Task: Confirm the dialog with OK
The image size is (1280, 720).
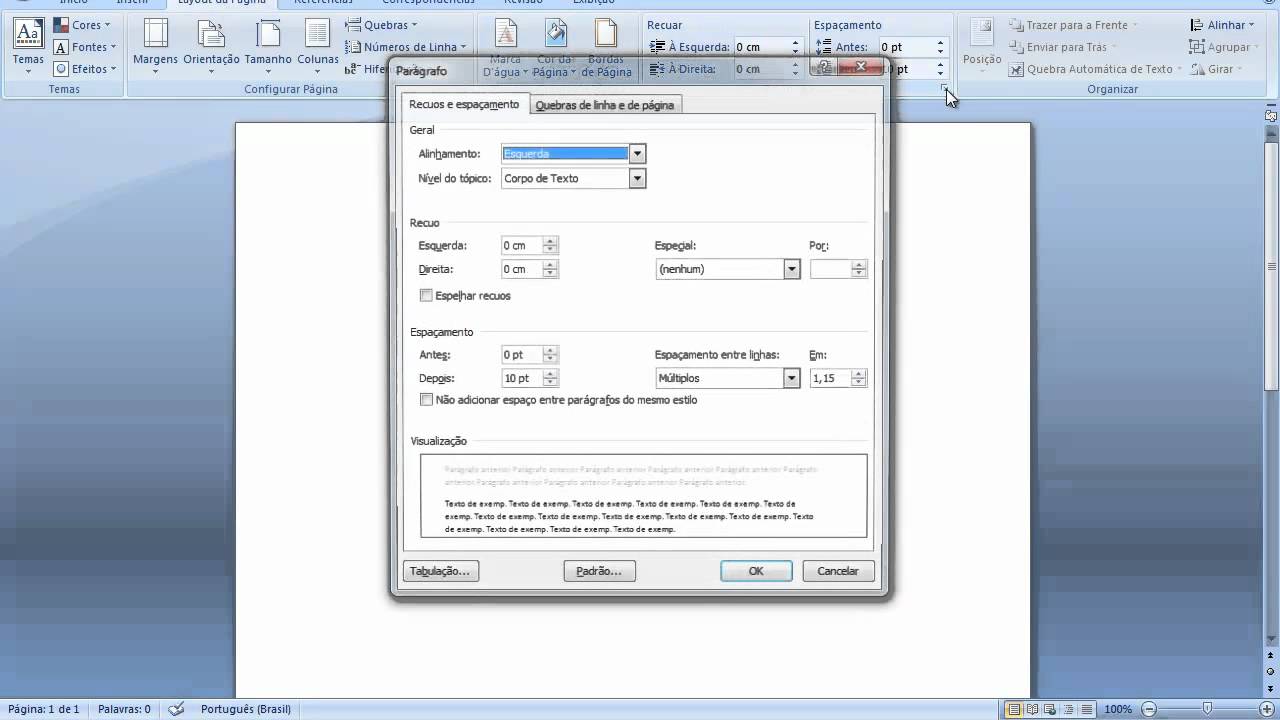Action: pos(756,571)
